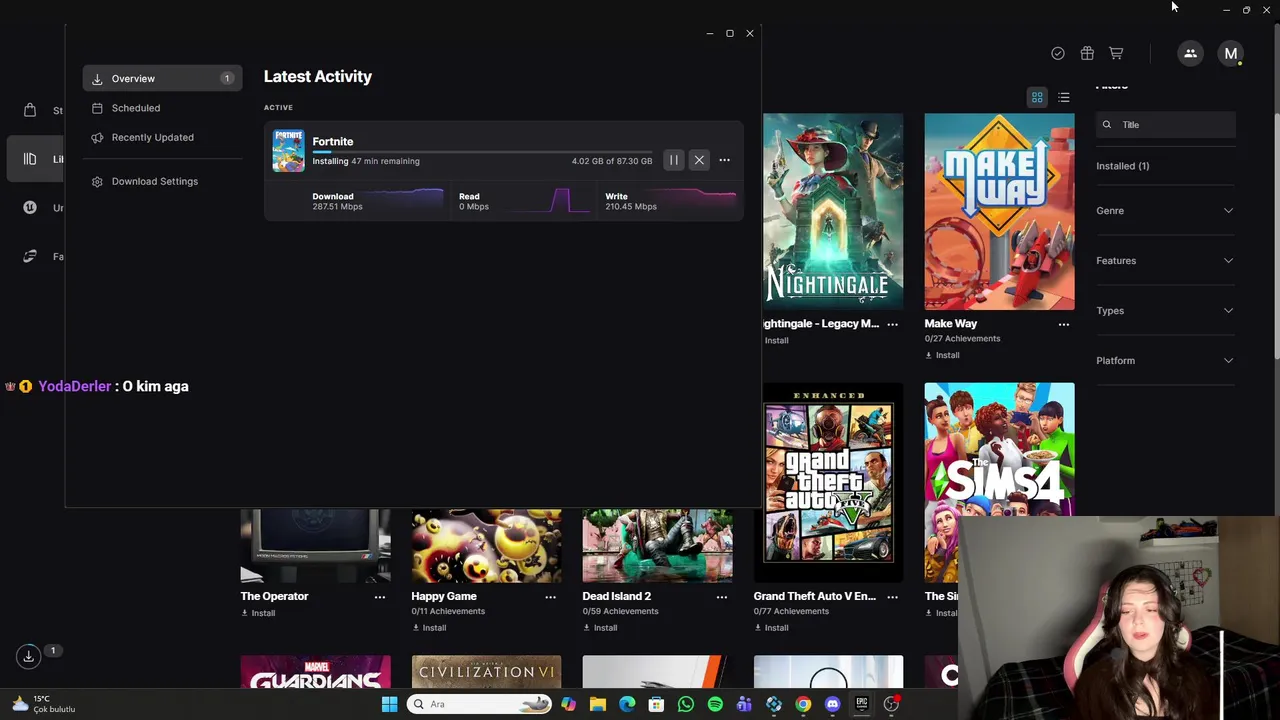Cancel the Fortnite download with X

[699, 160]
